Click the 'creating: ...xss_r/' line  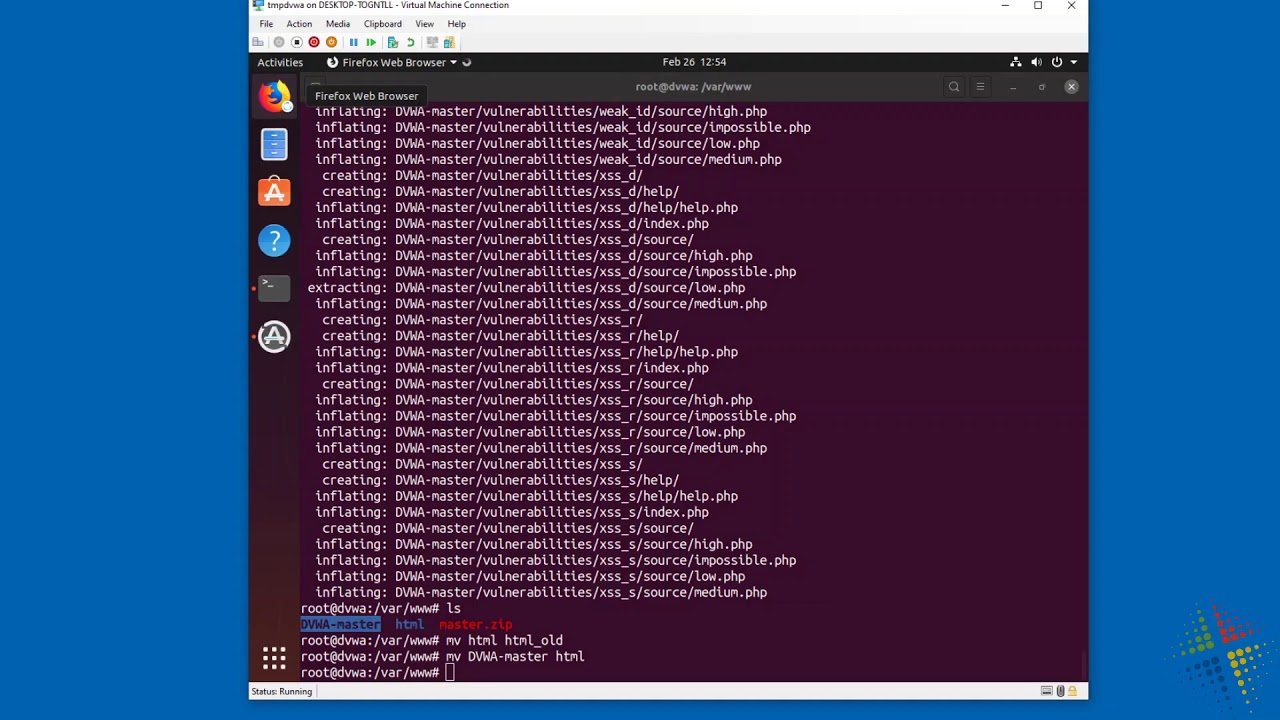point(482,320)
